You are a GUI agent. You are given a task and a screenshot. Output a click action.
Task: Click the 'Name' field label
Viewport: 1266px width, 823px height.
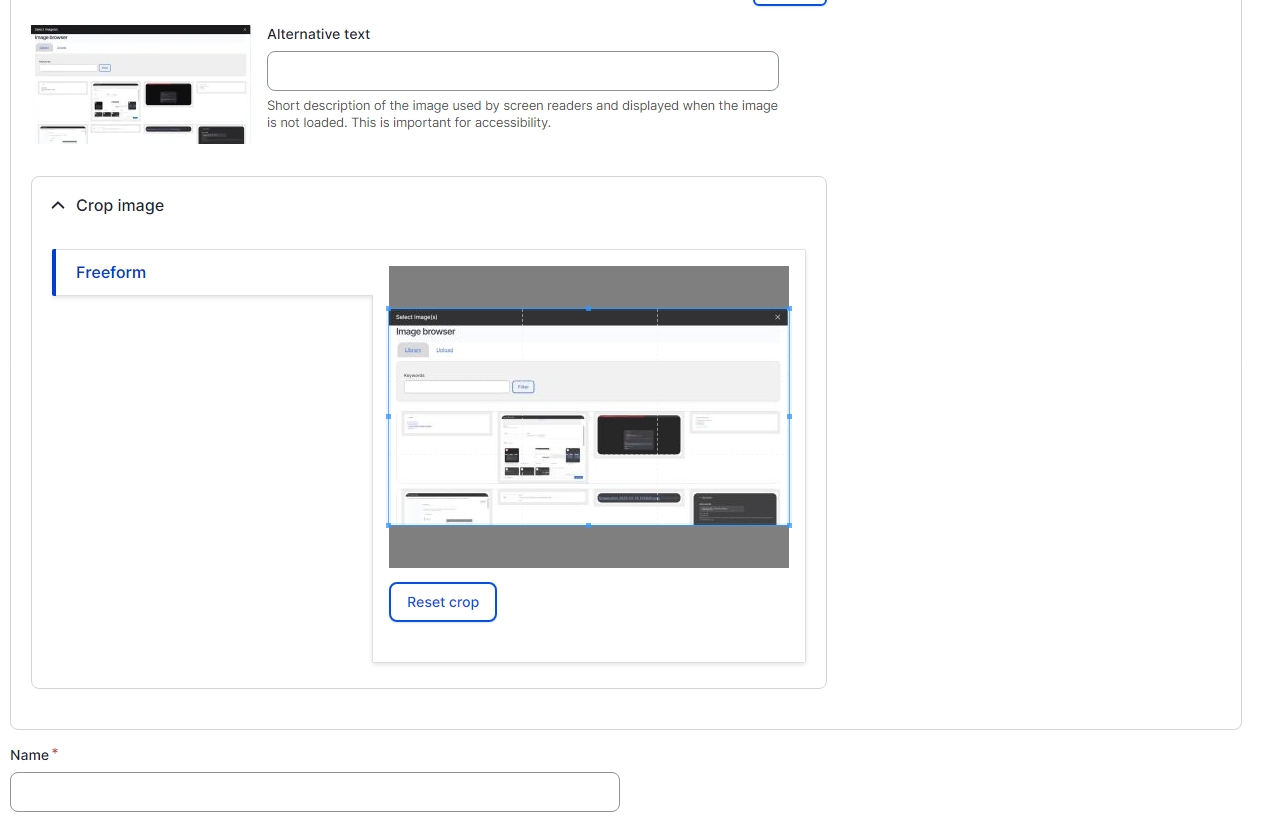coord(30,755)
